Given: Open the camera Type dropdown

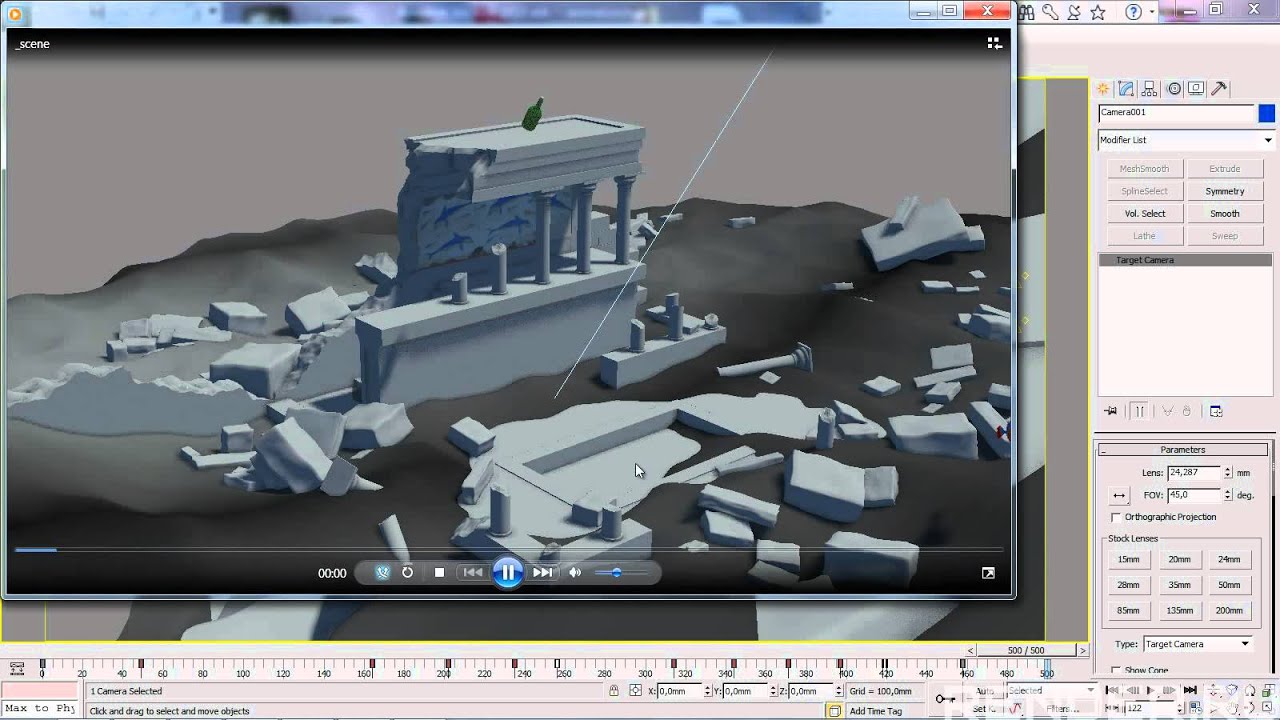Looking at the screenshot, I should 1197,644.
